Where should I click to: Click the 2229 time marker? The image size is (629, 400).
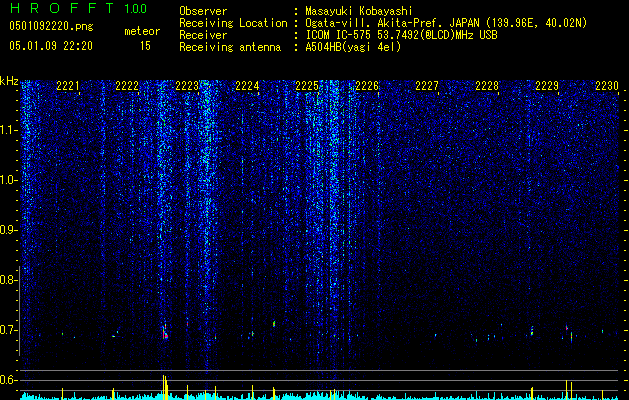[x=547, y=86]
